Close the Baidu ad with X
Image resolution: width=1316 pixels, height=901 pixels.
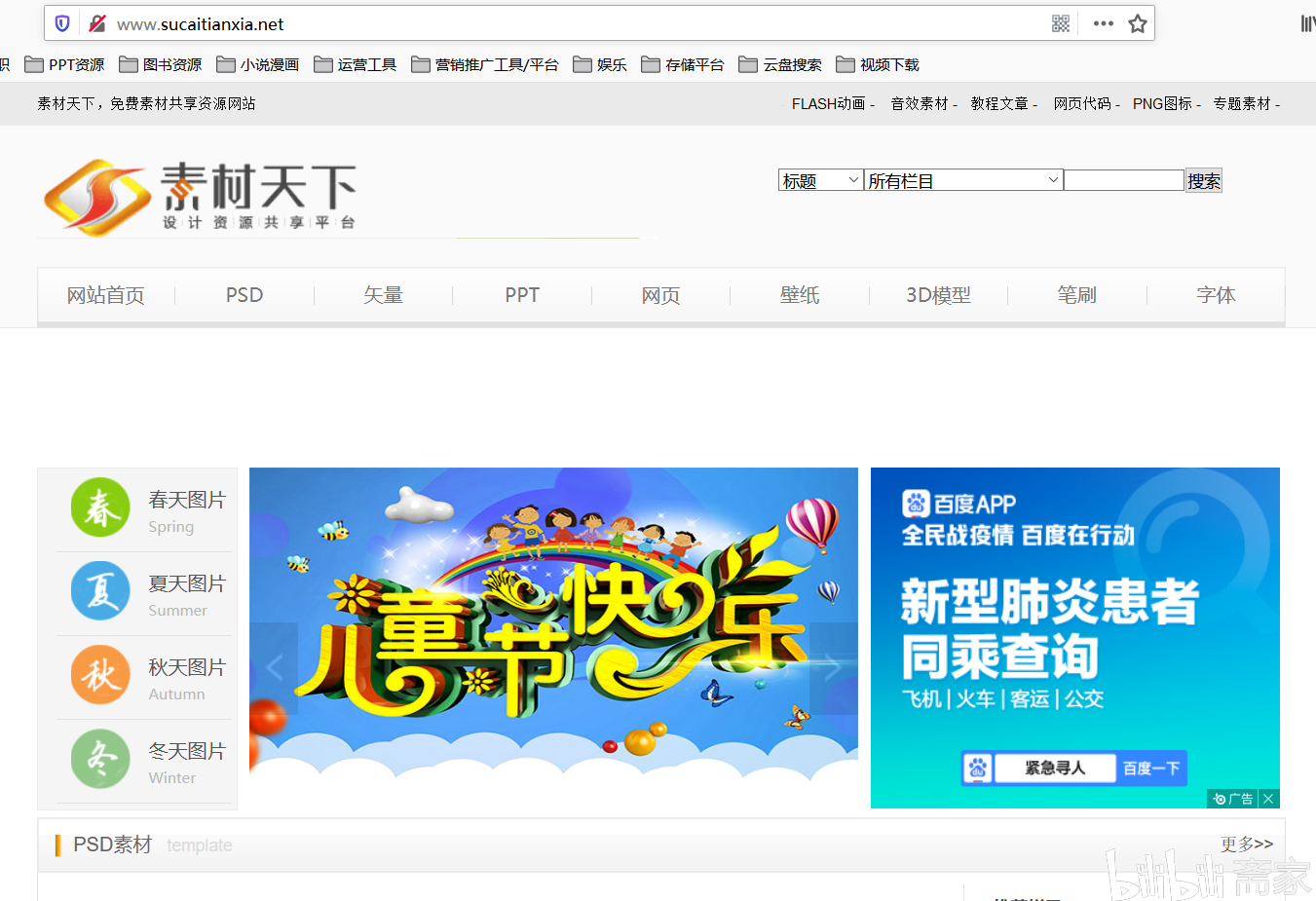pos(1268,799)
